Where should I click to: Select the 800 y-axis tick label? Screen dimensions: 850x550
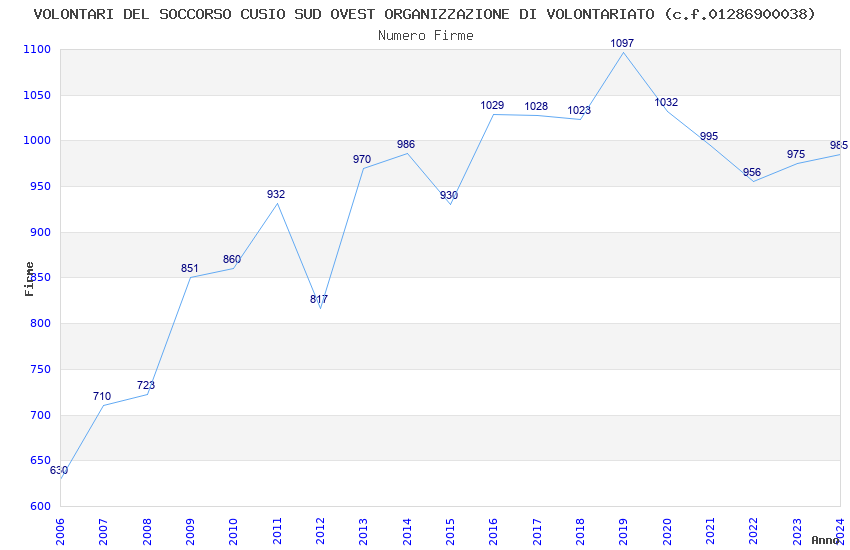[x=40, y=323]
